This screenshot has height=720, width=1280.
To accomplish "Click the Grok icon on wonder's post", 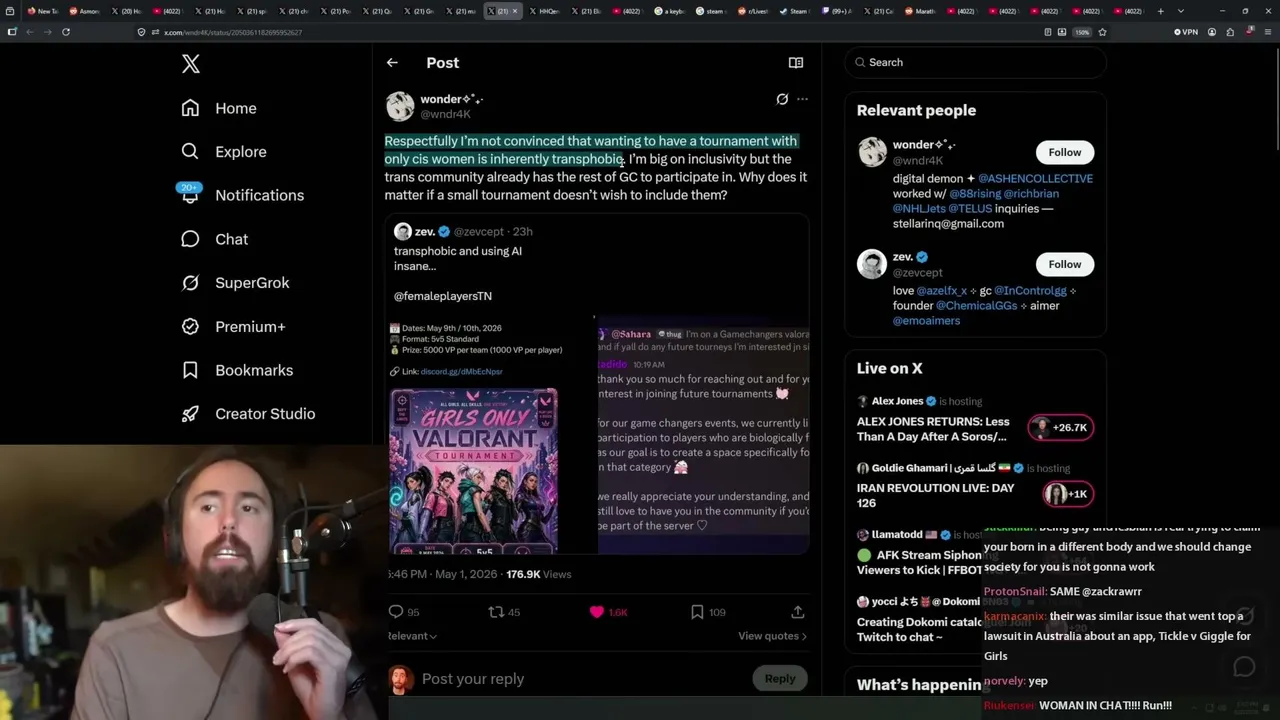I will (782, 99).
